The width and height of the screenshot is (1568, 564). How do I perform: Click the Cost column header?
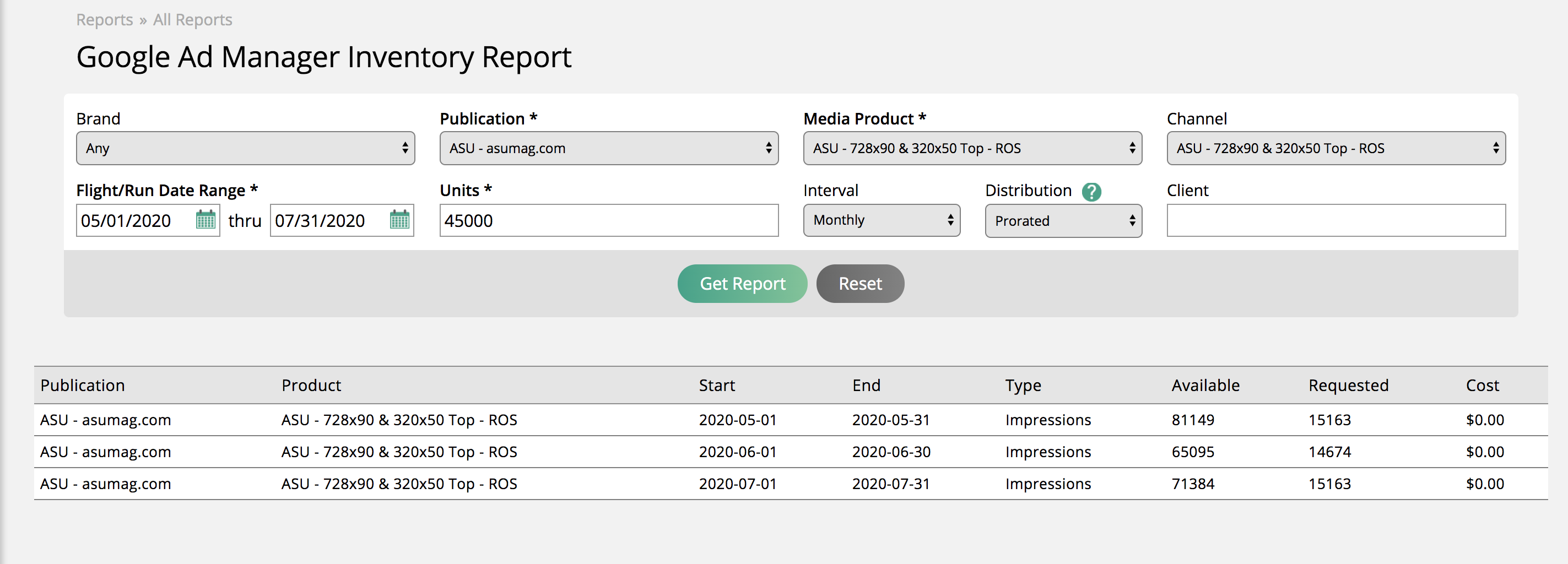[x=1482, y=385]
